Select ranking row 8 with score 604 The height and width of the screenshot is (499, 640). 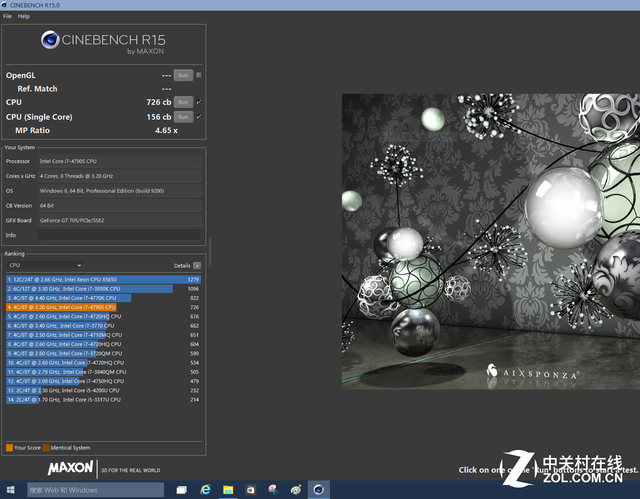tap(103, 344)
